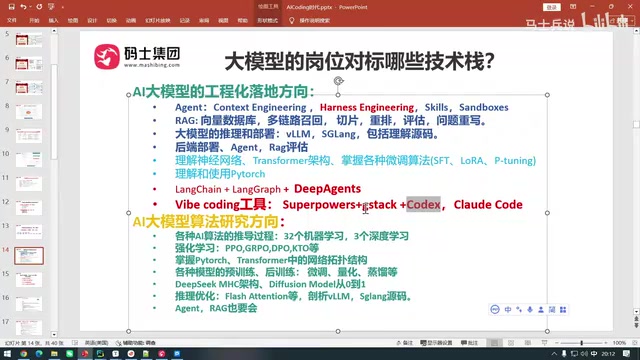Switch to Reading view
This screenshot has width=640, height=360.
(528, 343)
